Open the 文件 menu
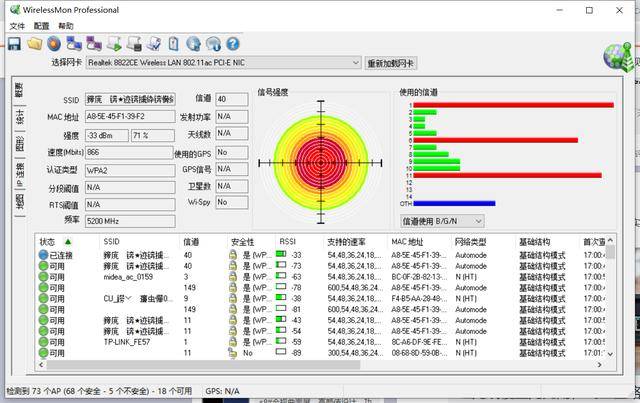The width and height of the screenshot is (640, 403). click(17, 26)
